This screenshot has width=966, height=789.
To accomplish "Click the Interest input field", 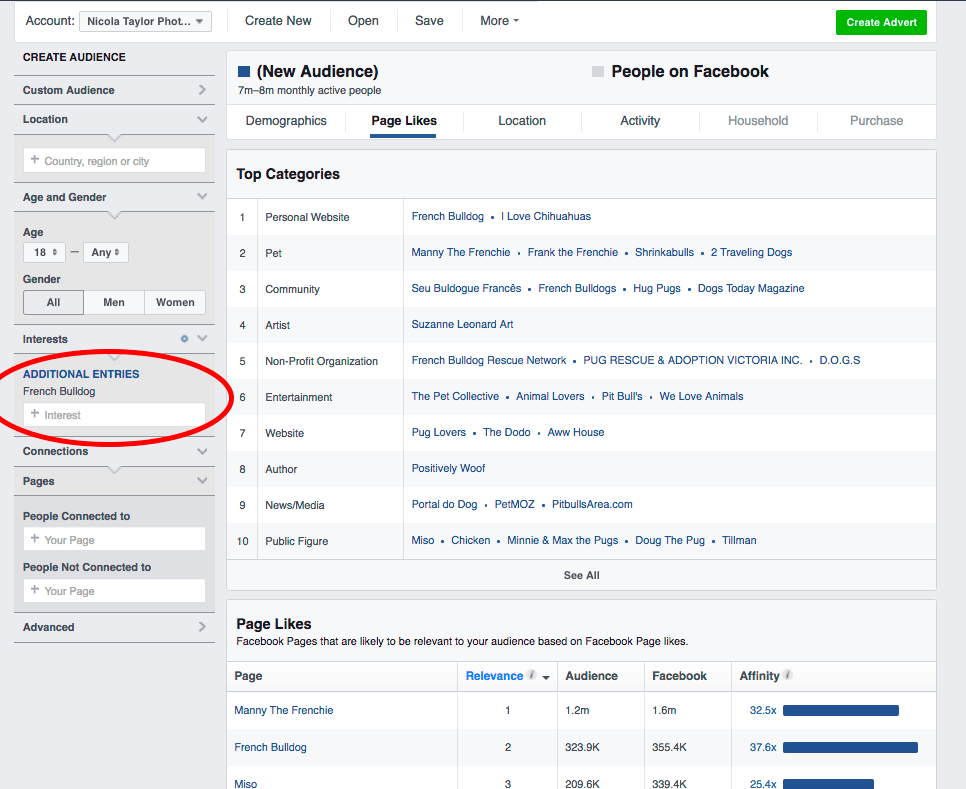I will [115, 415].
